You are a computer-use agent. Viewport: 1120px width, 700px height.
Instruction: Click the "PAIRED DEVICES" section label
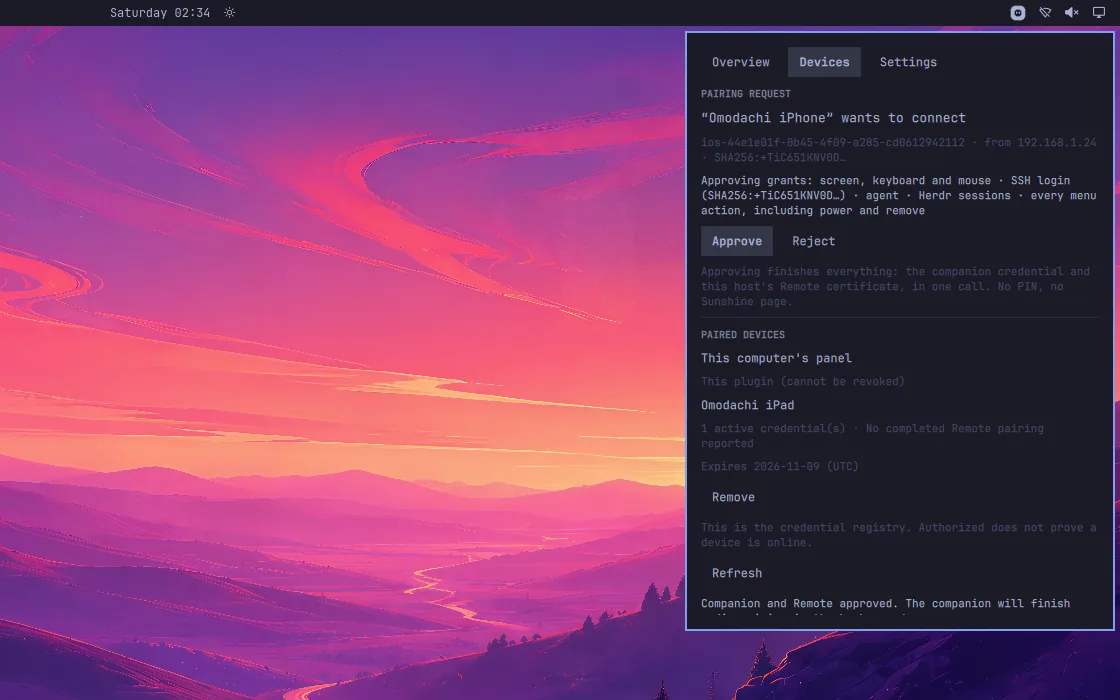tap(743, 335)
